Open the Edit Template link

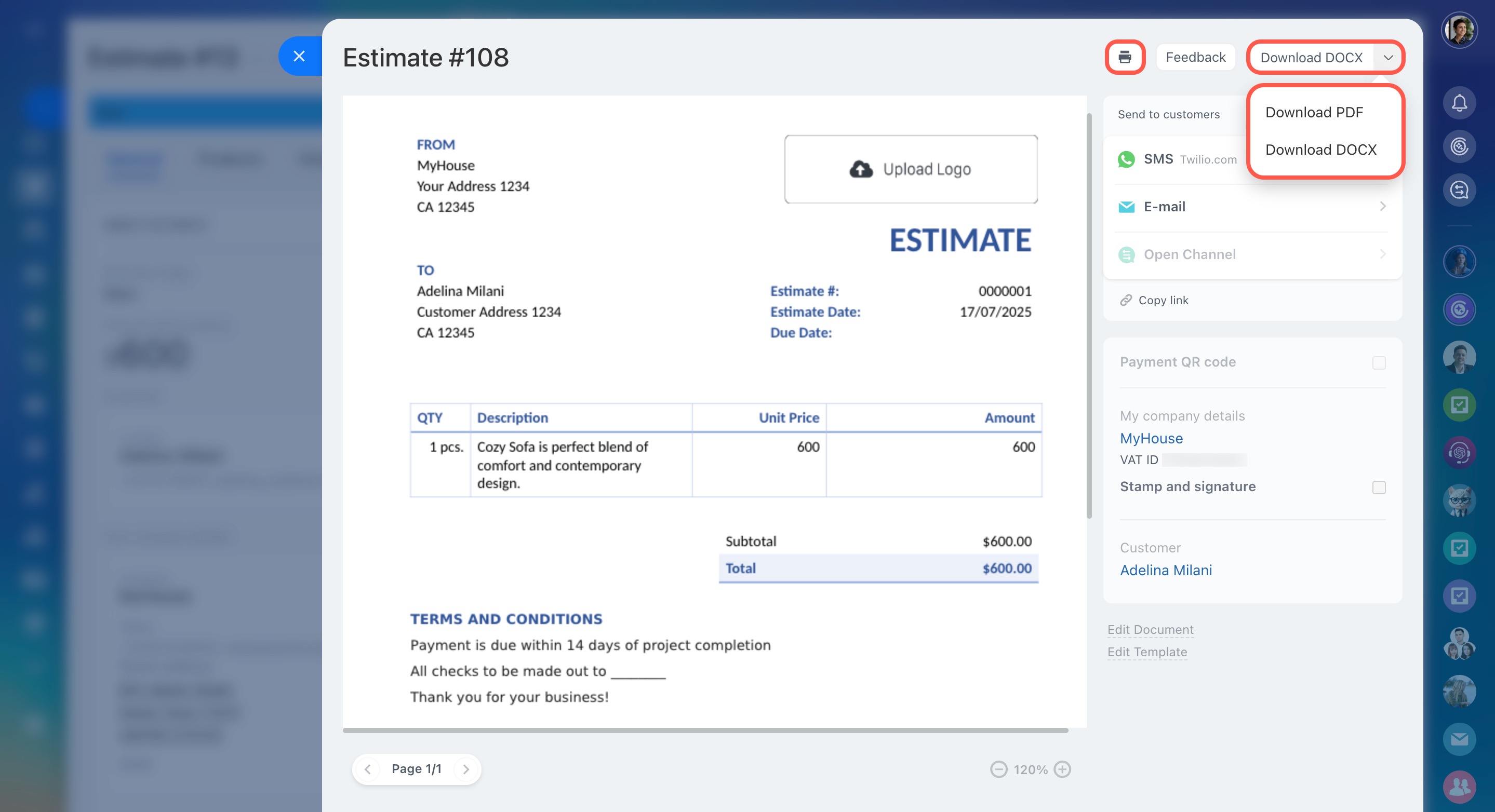pos(1147,652)
